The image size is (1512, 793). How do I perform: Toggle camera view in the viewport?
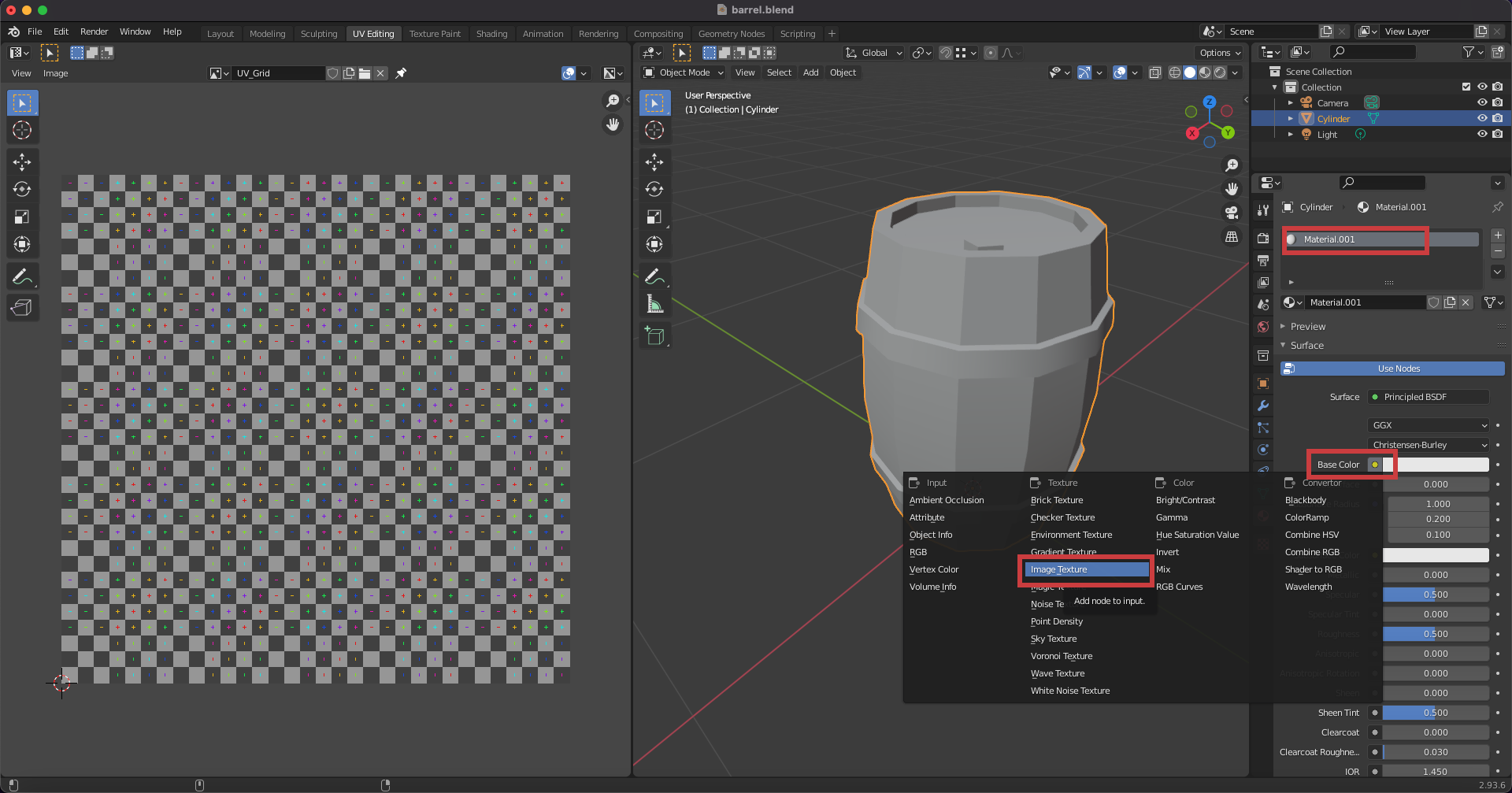(x=1232, y=213)
